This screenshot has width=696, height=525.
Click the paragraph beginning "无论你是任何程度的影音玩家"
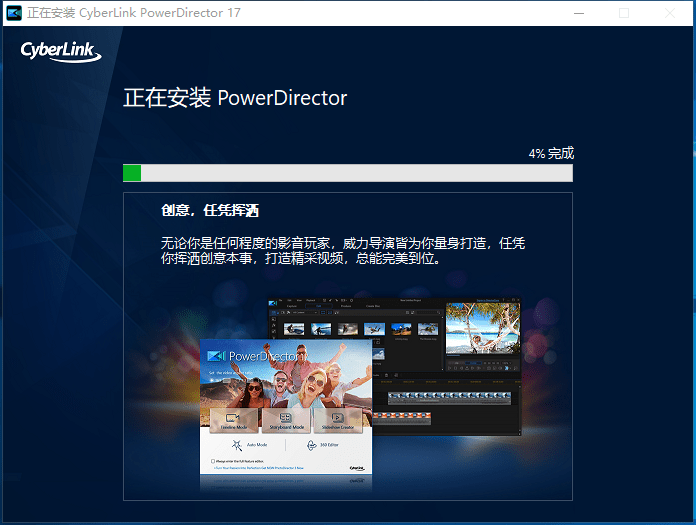pos(343,251)
